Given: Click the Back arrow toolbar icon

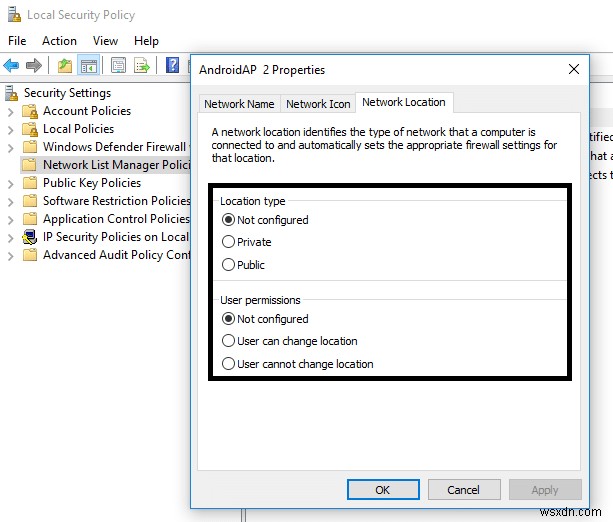Looking at the screenshot, I should (11, 65).
